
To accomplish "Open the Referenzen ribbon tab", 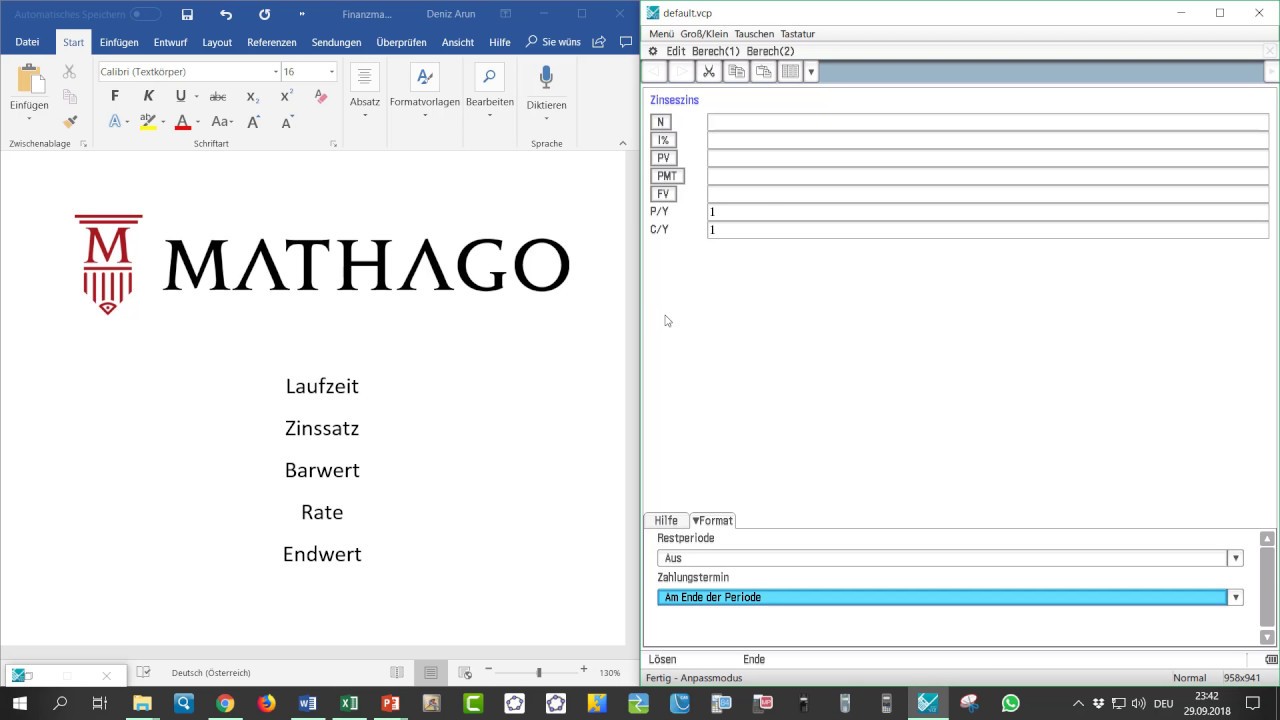I will [272, 42].
